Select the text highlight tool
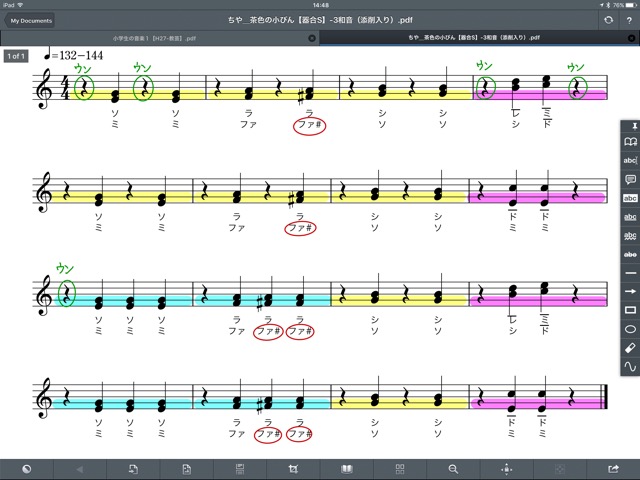Viewport: 640px width, 480px height. (x=630, y=198)
